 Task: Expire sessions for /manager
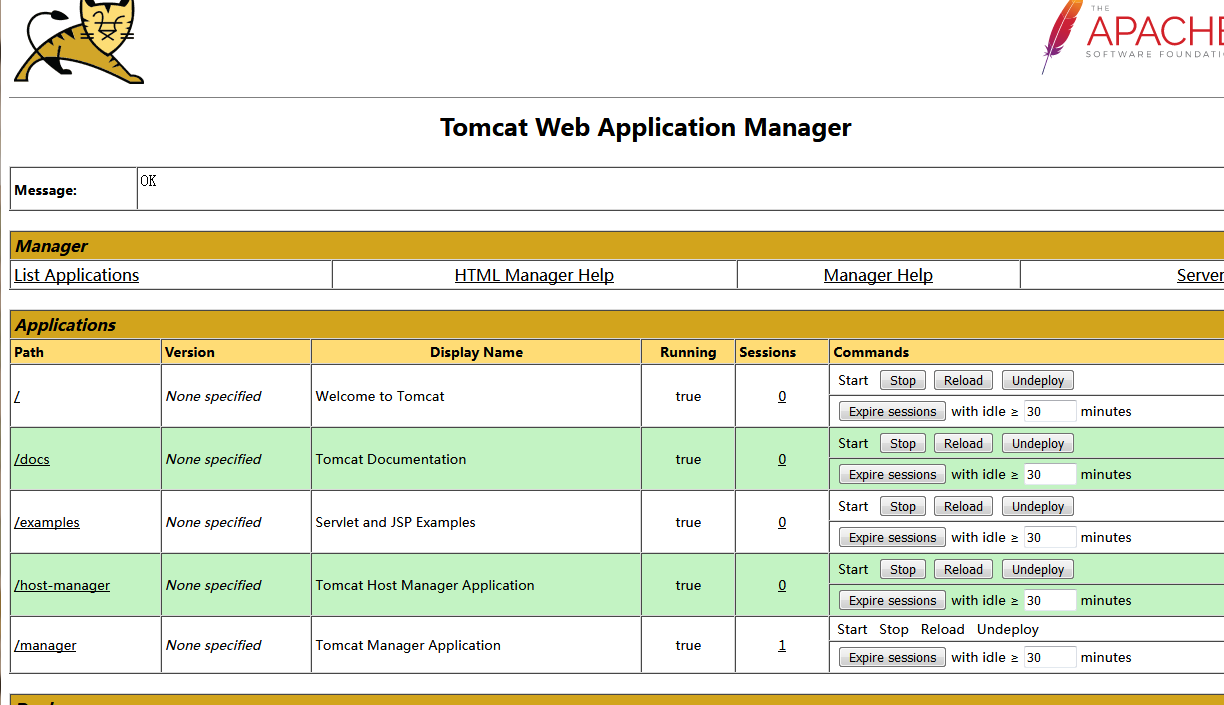pos(893,657)
